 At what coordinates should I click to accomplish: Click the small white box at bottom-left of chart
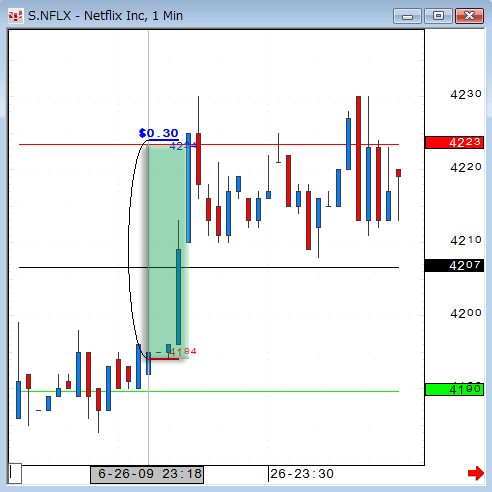(15, 473)
